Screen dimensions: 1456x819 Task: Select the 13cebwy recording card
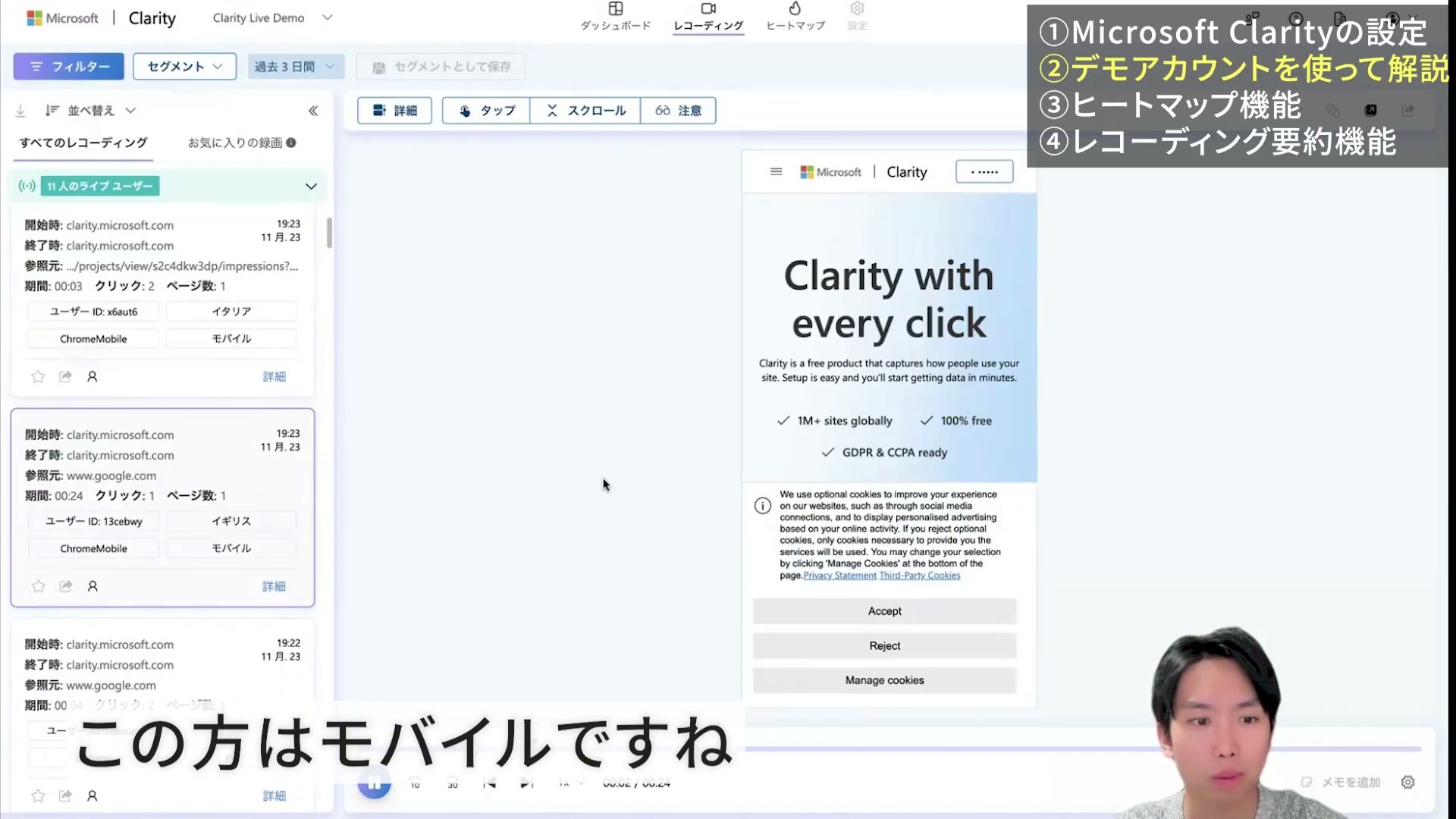[x=162, y=507]
